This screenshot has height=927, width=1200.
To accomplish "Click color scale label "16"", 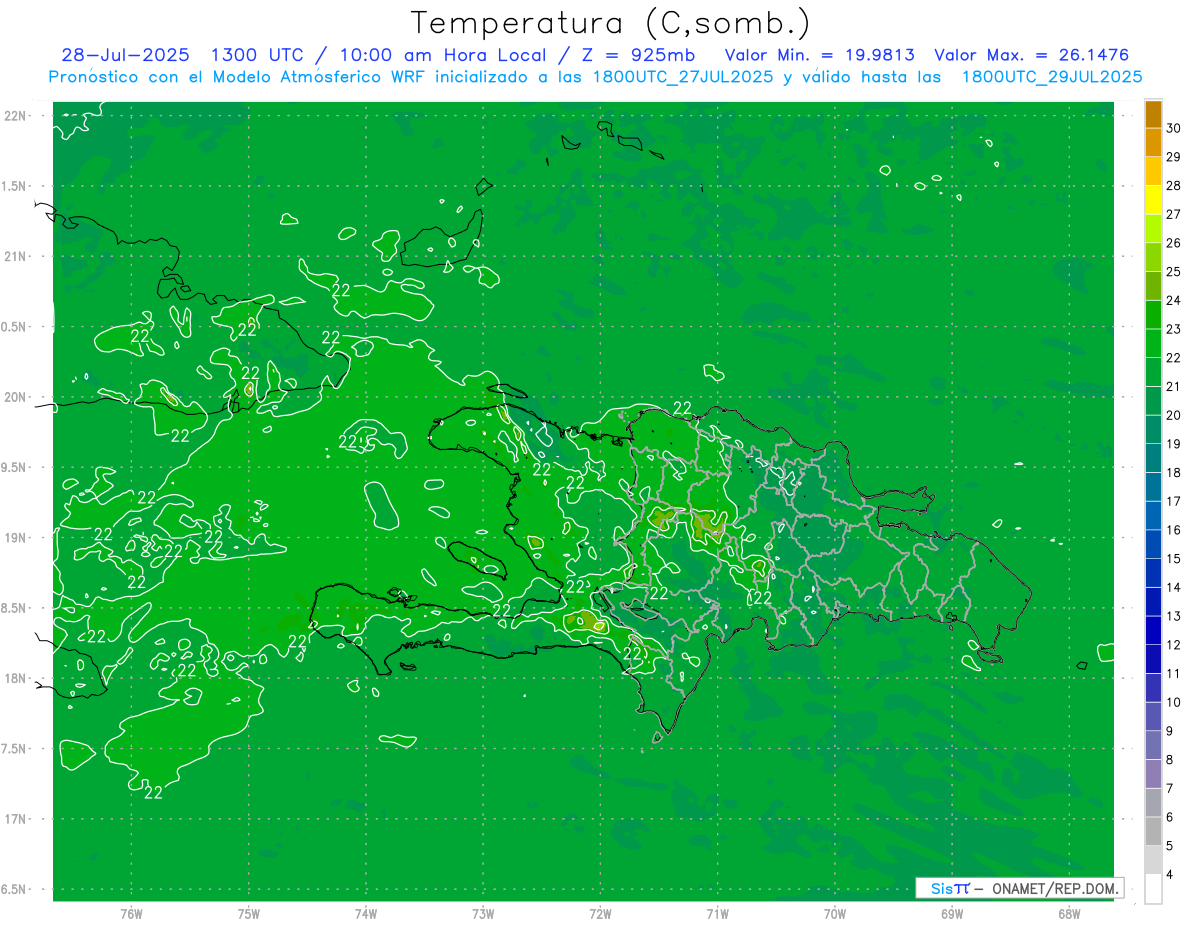I will coord(1173,530).
